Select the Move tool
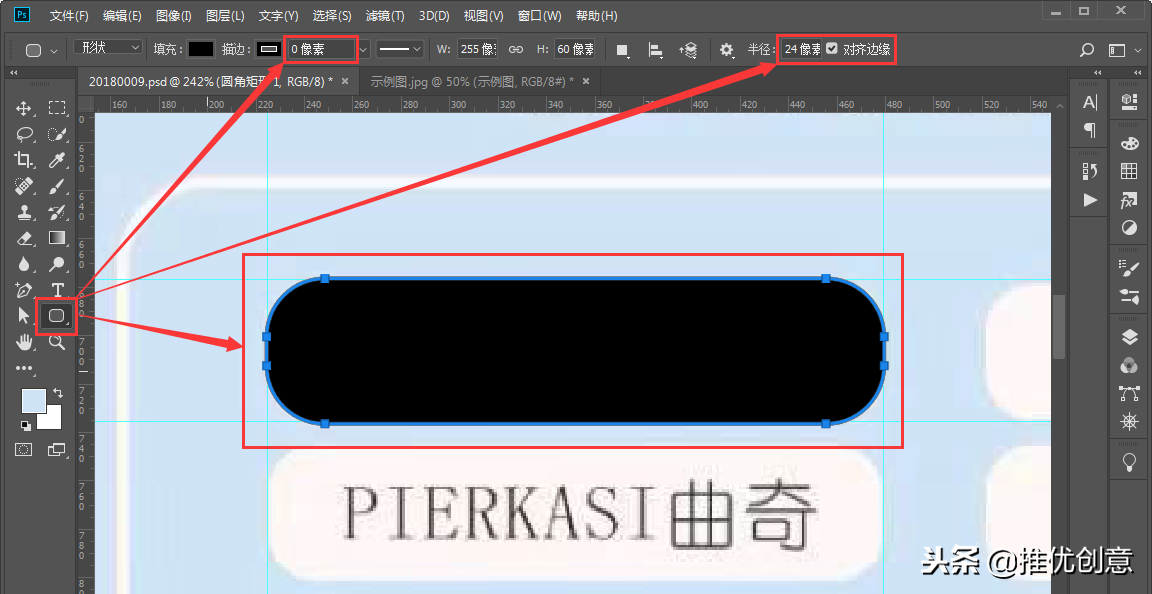 click(24, 109)
